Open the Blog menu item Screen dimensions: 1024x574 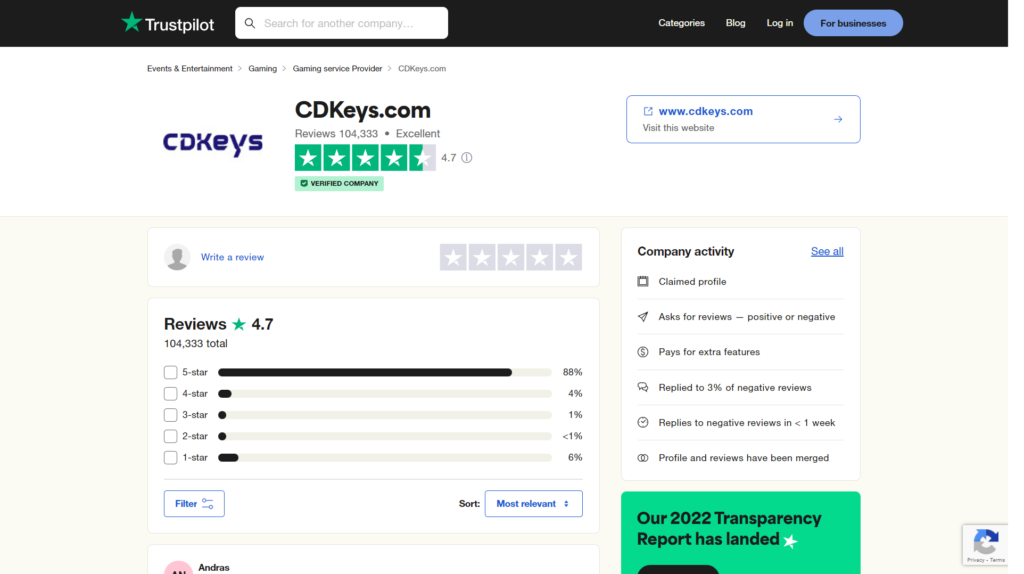(x=735, y=23)
